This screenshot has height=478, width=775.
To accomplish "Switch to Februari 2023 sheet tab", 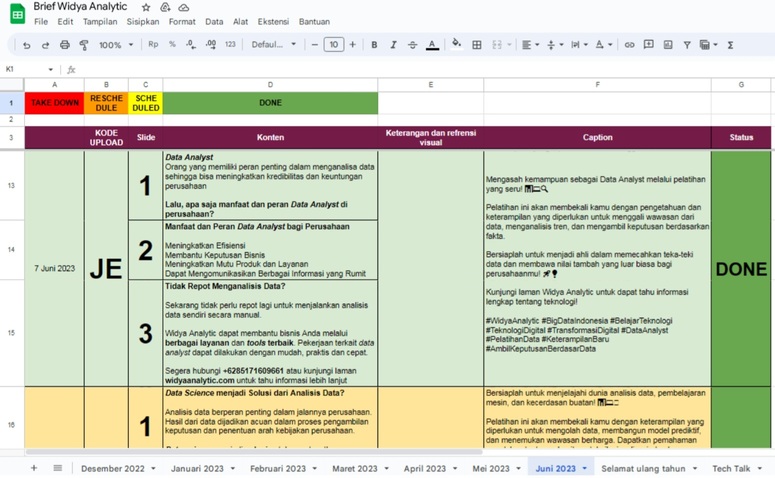I will 278,469.
